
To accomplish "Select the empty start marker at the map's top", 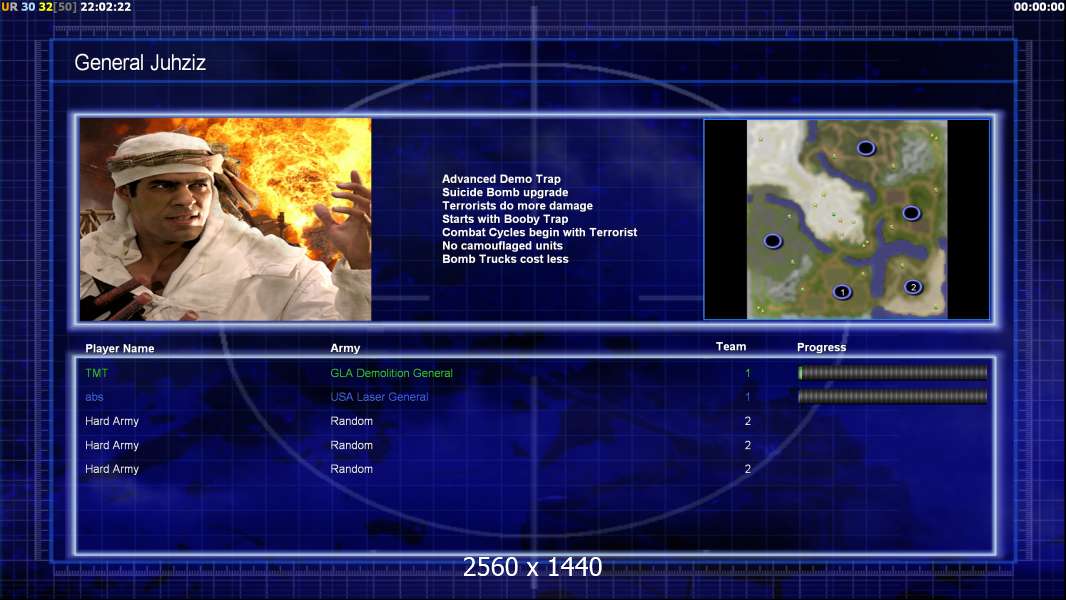I will coord(866,148).
